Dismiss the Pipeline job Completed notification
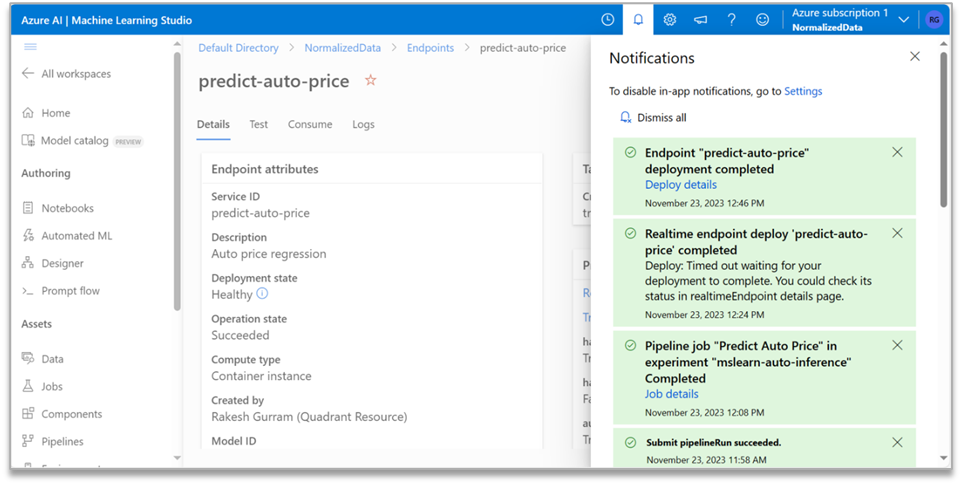This screenshot has height=485, width=962. (897, 345)
